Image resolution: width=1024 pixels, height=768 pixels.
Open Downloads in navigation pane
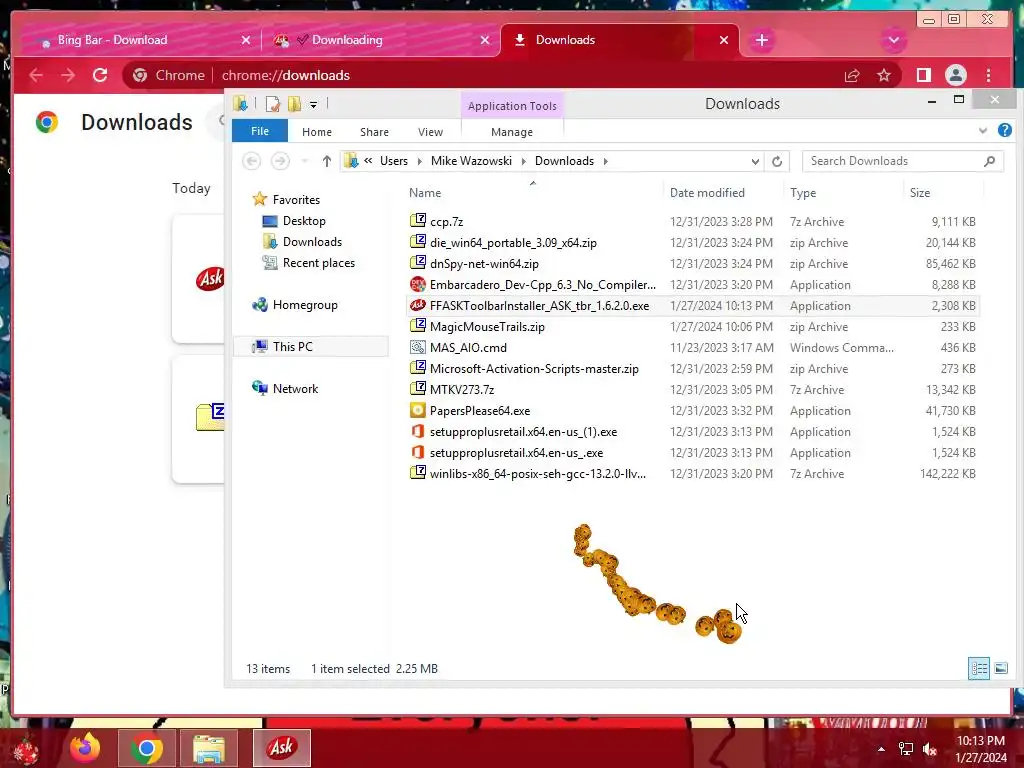312,242
